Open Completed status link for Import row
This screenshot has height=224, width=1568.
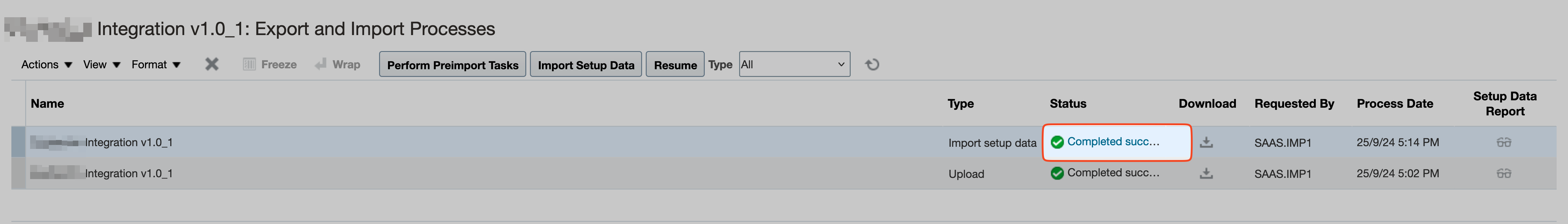coord(1113,142)
